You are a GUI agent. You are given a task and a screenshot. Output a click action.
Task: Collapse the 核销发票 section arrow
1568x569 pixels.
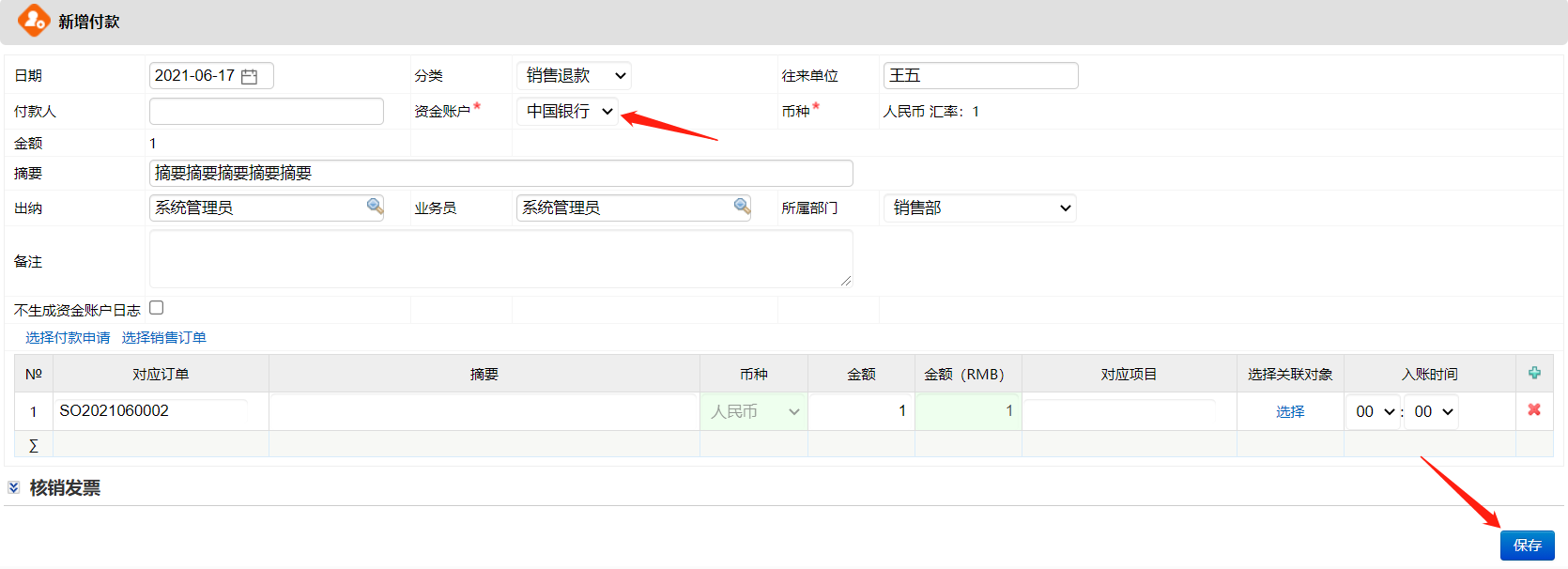tap(13, 487)
